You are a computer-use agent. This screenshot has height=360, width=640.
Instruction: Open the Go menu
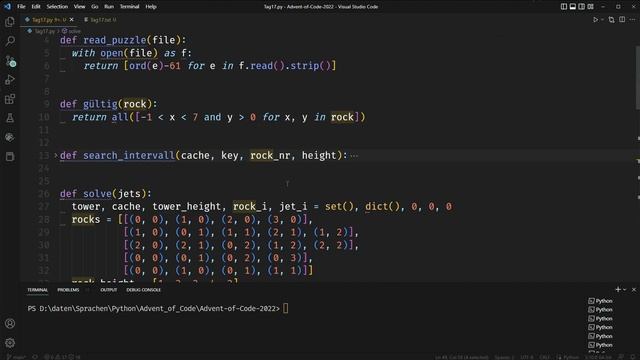[x=95, y=7]
